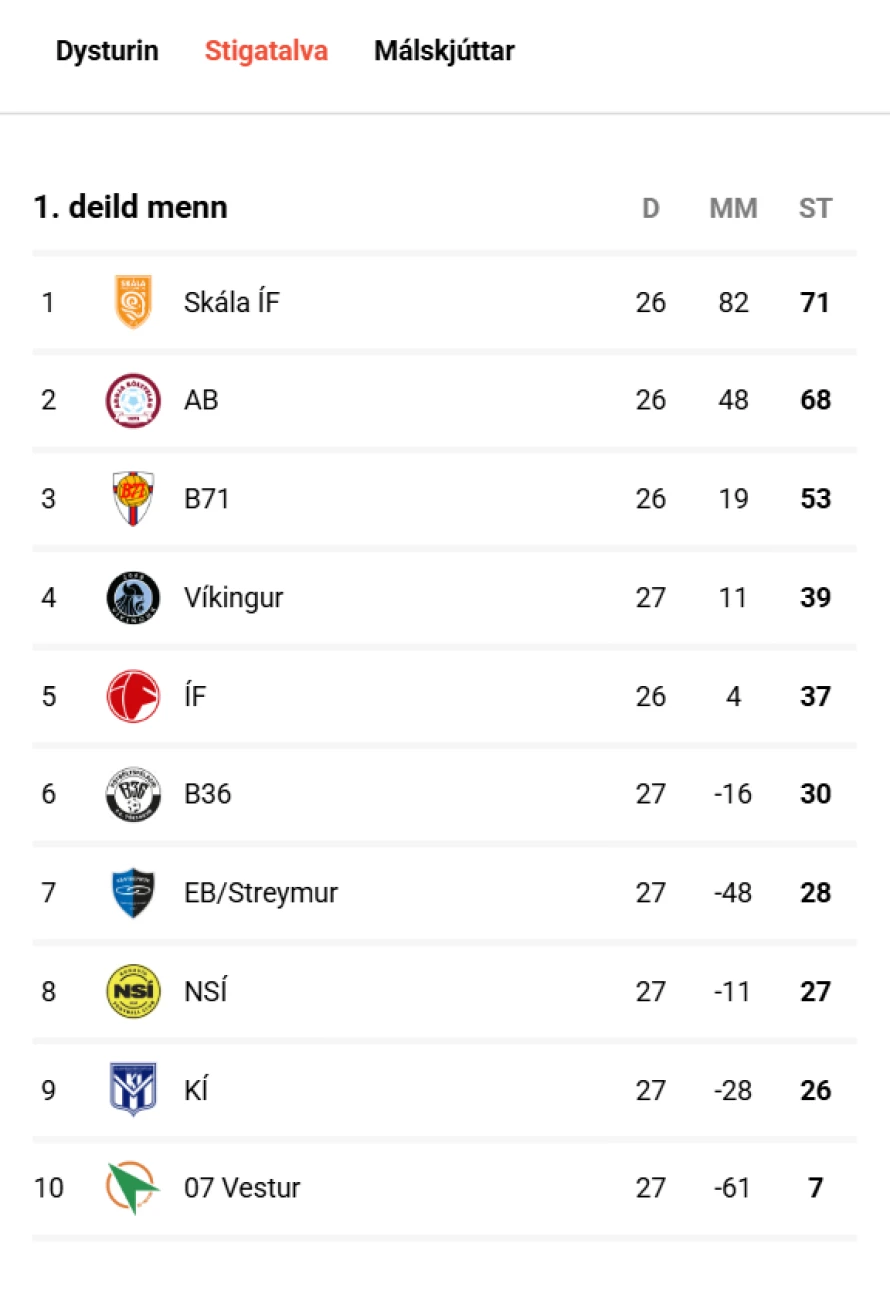Open the Skála ÍF team name link

pyautogui.click(x=232, y=302)
